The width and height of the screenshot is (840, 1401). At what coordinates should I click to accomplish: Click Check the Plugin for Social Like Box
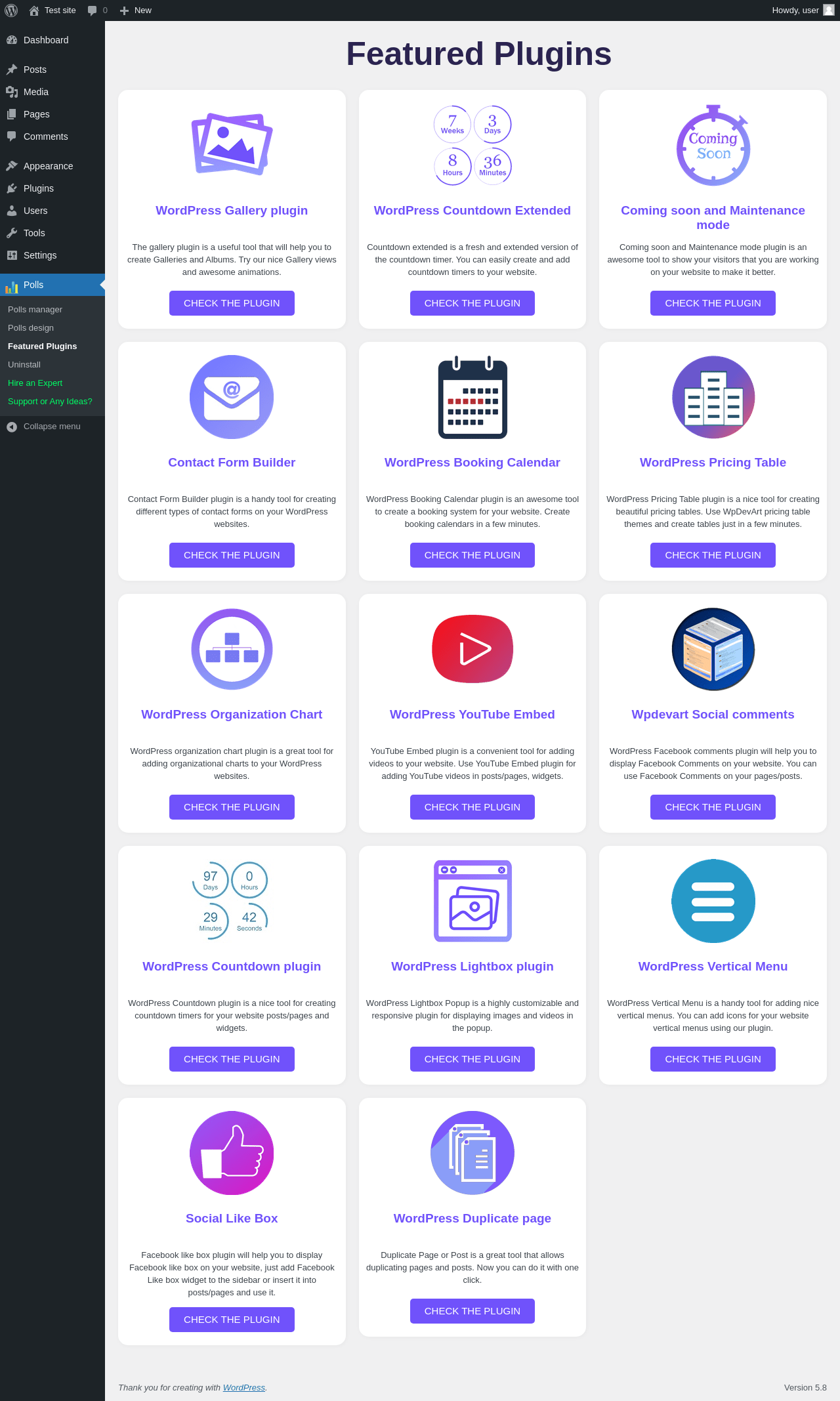pyautogui.click(x=232, y=1320)
